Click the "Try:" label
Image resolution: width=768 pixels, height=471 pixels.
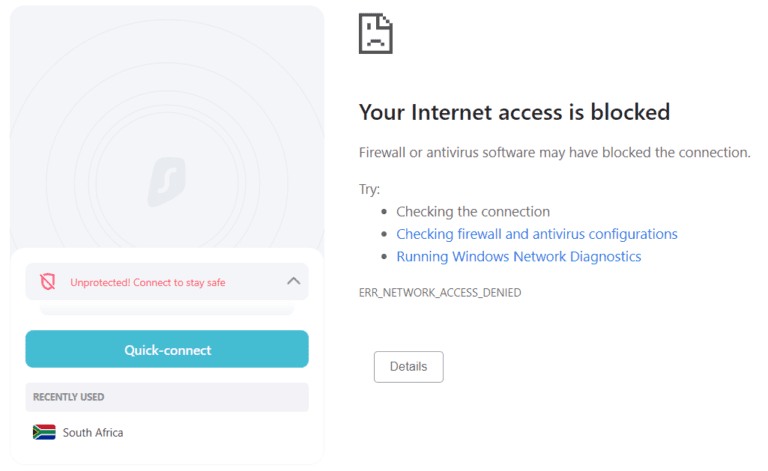click(x=369, y=189)
